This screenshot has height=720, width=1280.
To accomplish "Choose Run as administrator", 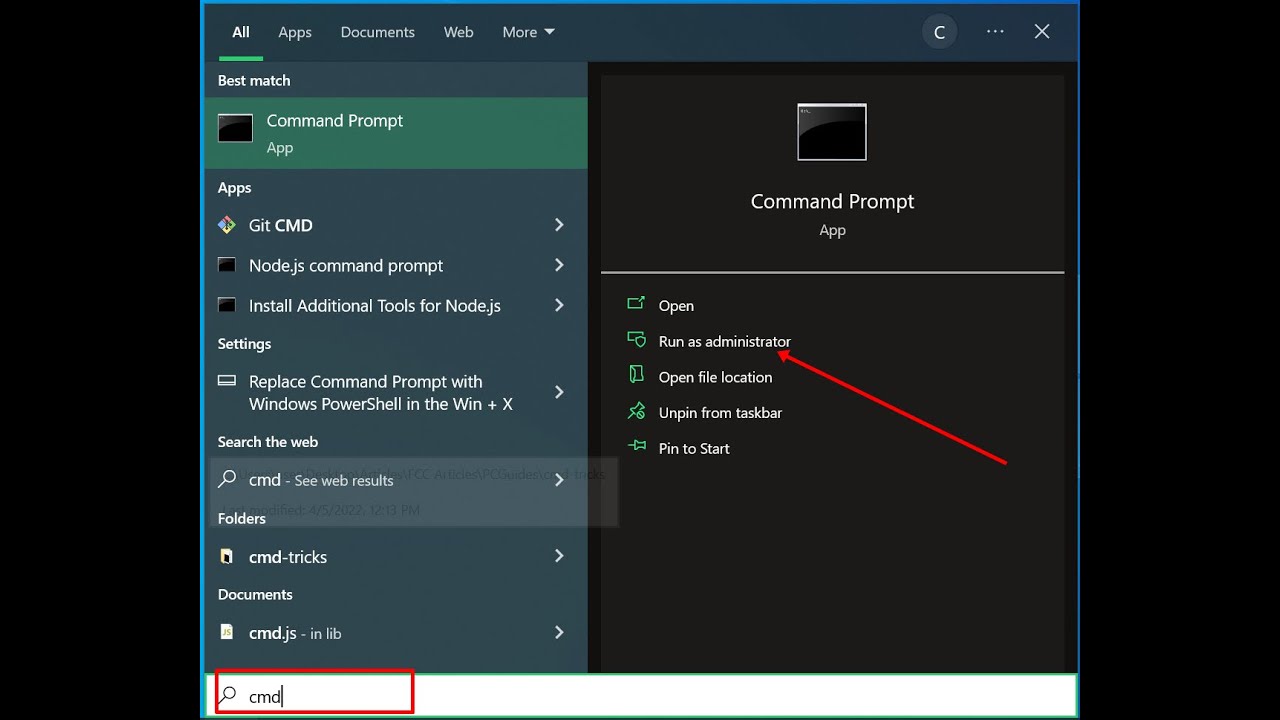I will pos(724,341).
